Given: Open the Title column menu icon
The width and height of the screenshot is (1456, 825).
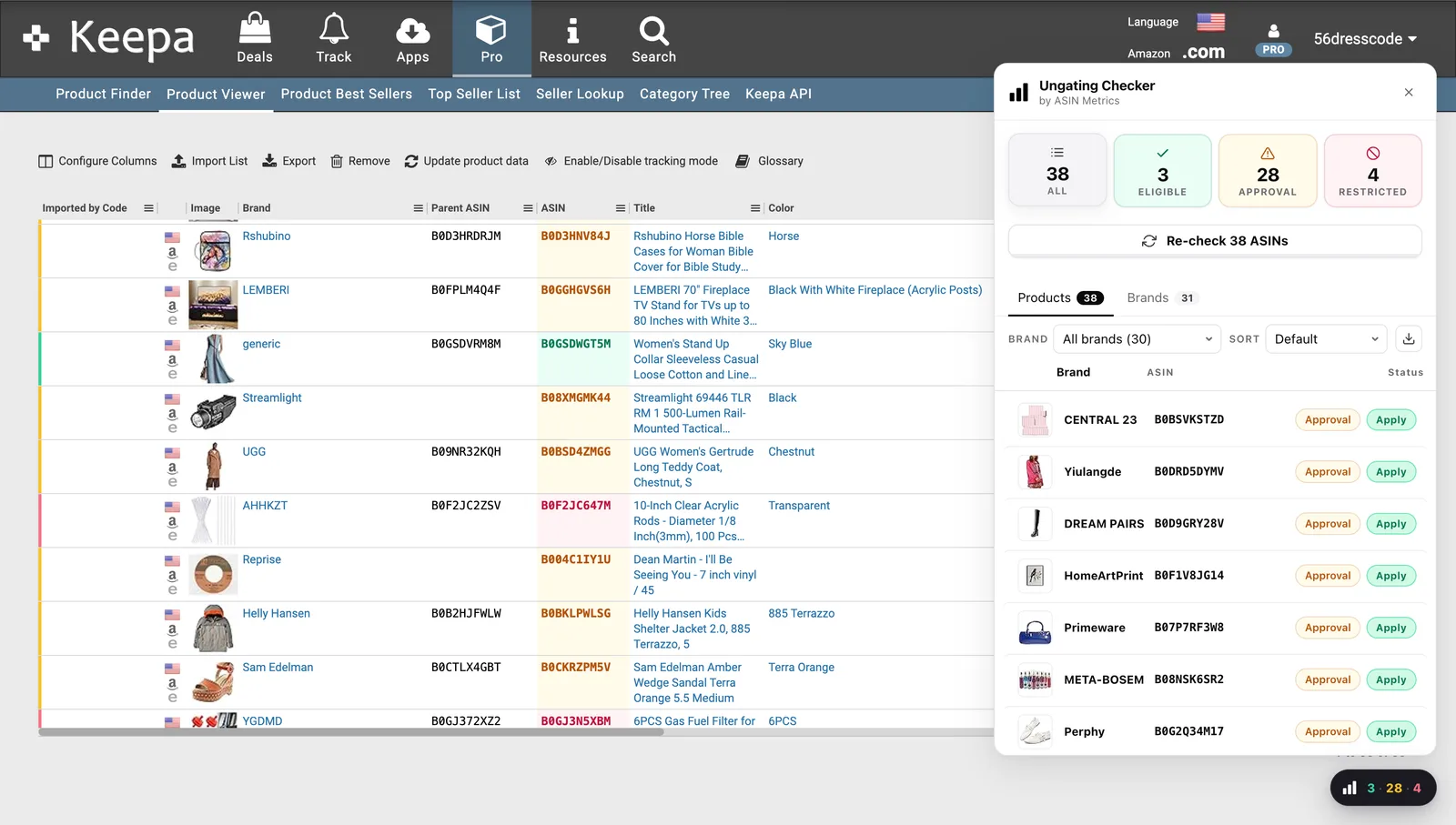Looking at the screenshot, I should tap(755, 208).
